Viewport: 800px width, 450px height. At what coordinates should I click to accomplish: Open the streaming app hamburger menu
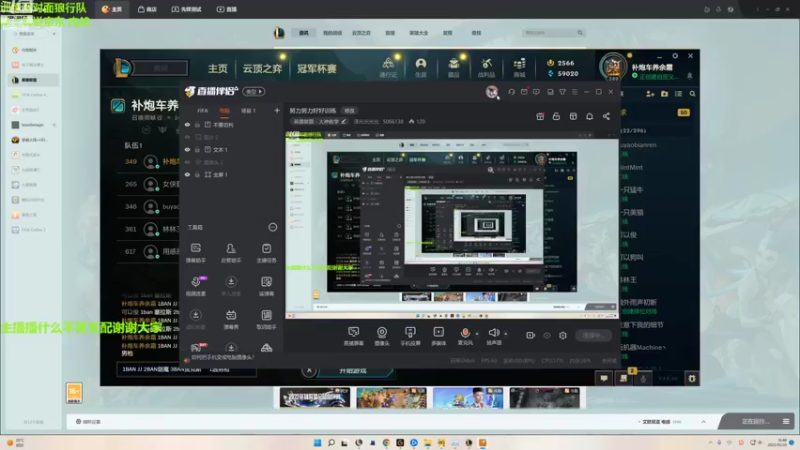[x=574, y=92]
